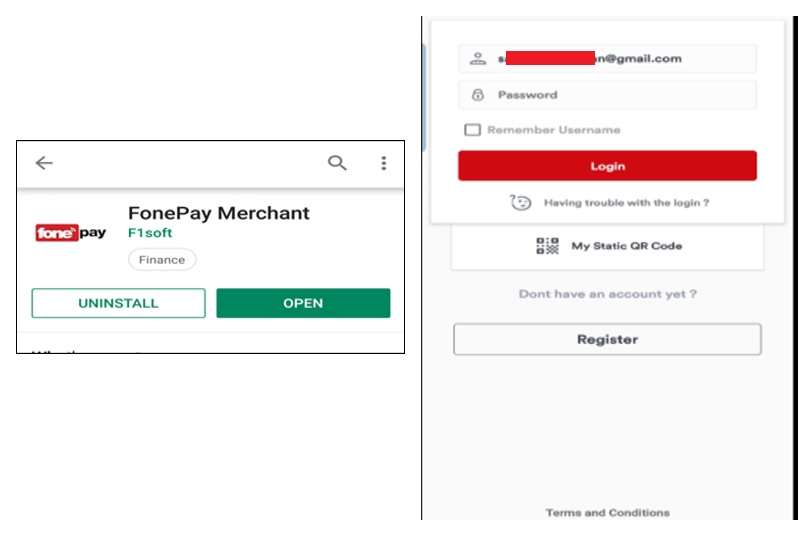The height and width of the screenshot is (535, 811).
Task: Tap the FonePay app logo
Action: tap(71, 233)
